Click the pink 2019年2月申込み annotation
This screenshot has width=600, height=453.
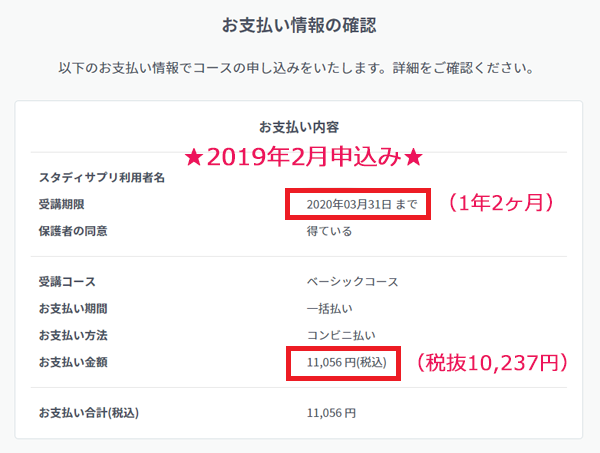click(x=303, y=157)
